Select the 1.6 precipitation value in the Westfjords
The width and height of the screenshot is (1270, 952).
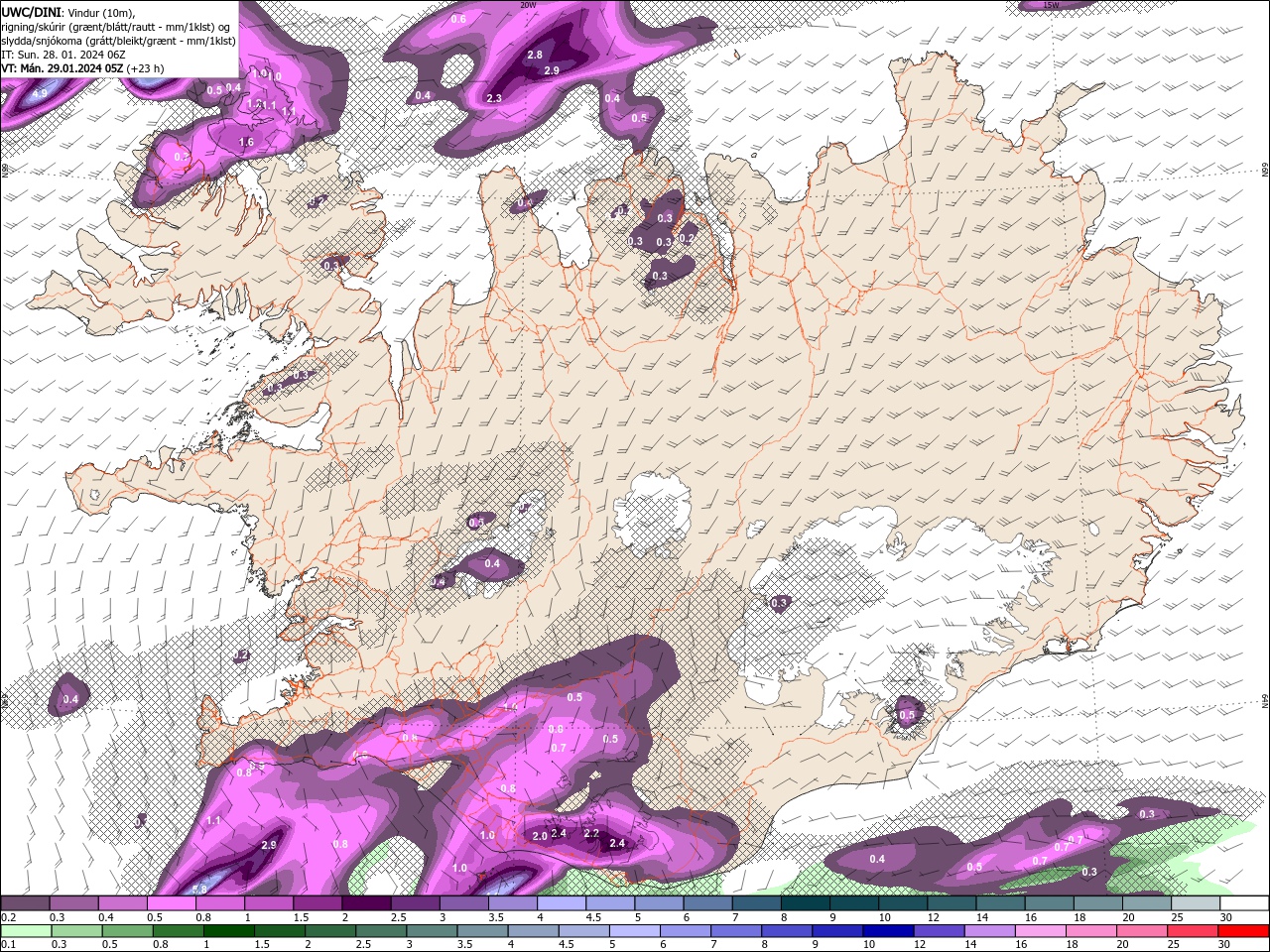tap(247, 143)
